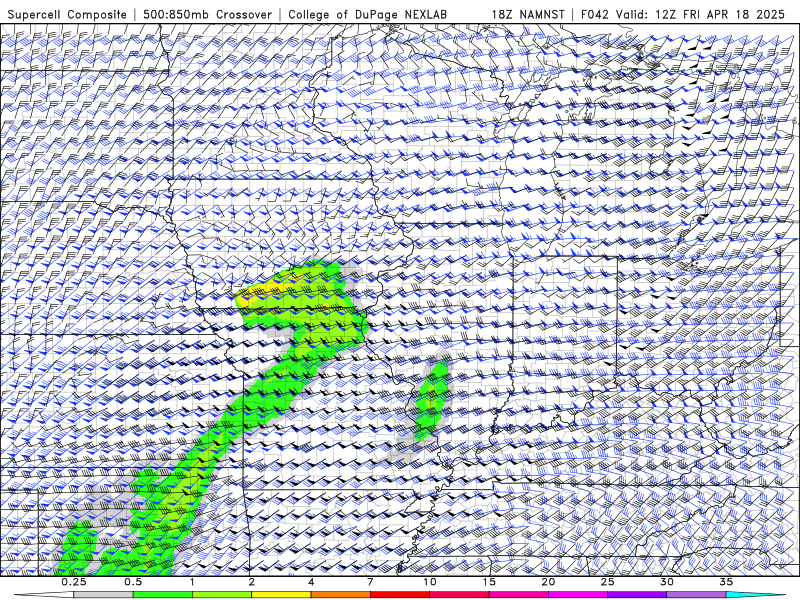Click the '18Z NAMNST' model run text
Viewport: 800px width, 600px height.
coord(528,14)
